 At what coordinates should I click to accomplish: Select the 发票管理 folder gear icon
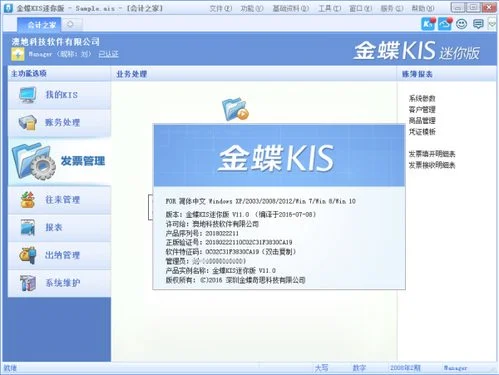coord(33,161)
